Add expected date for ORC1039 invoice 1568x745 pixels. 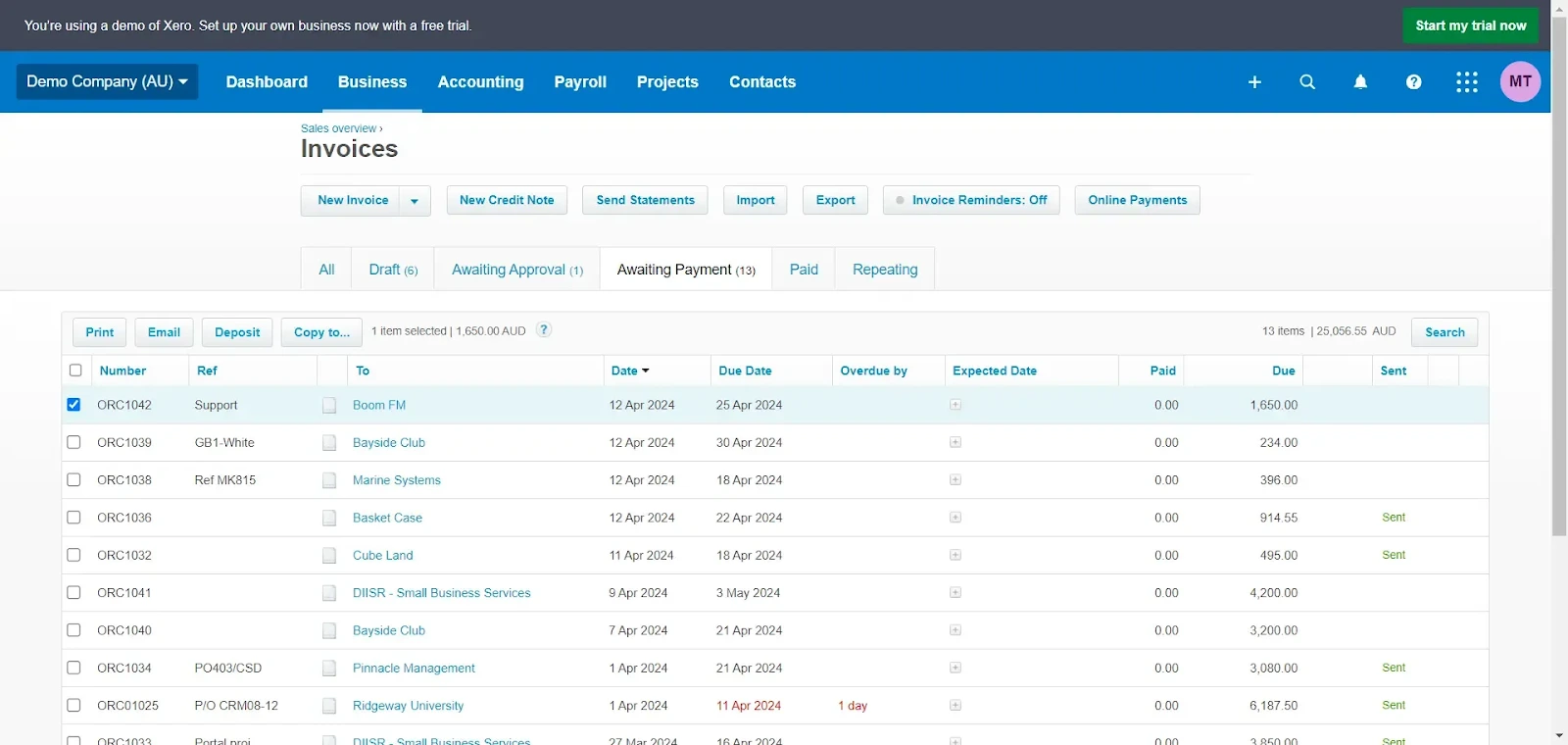click(955, 442)
